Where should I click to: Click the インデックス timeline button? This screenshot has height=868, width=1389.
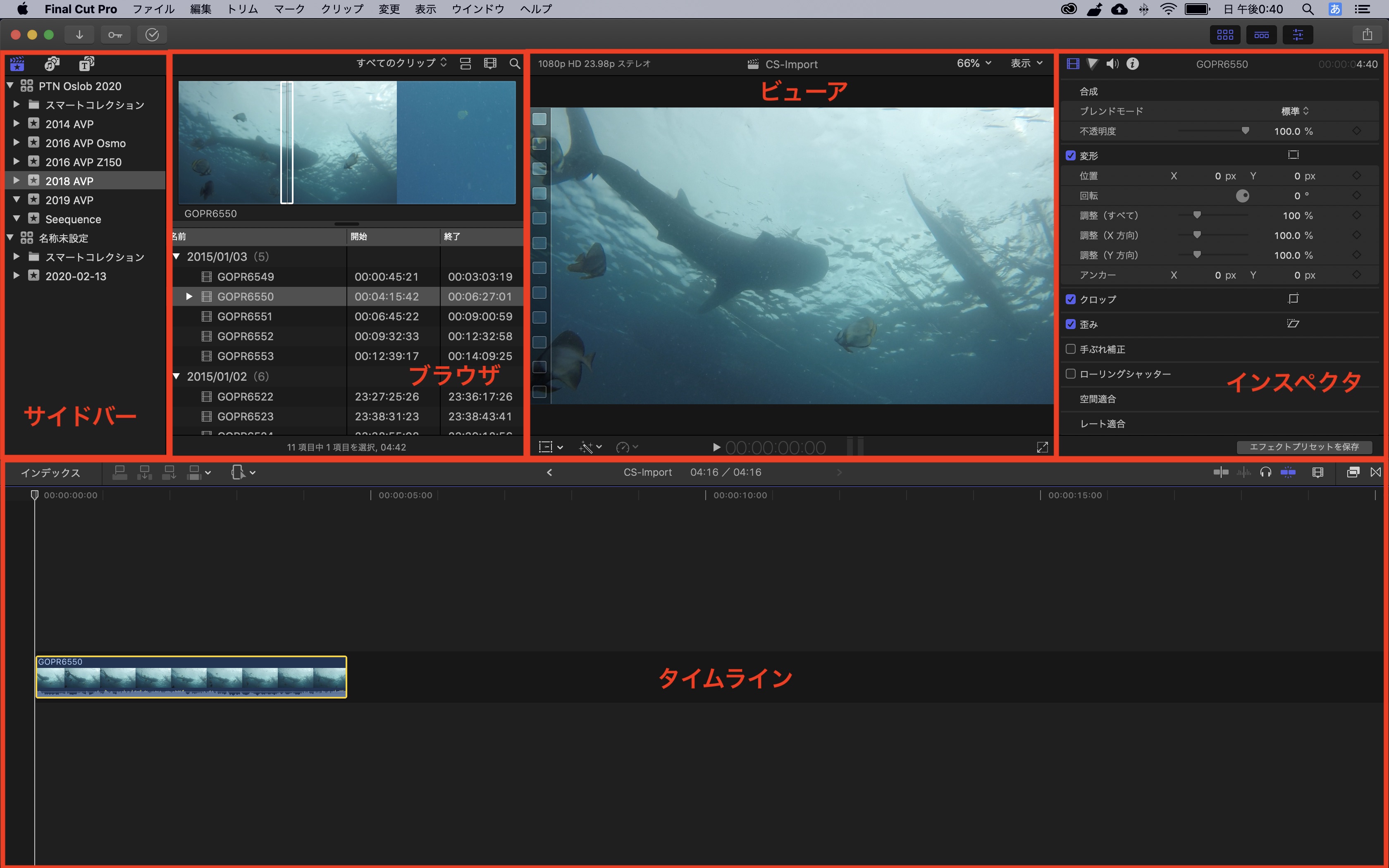50,472
